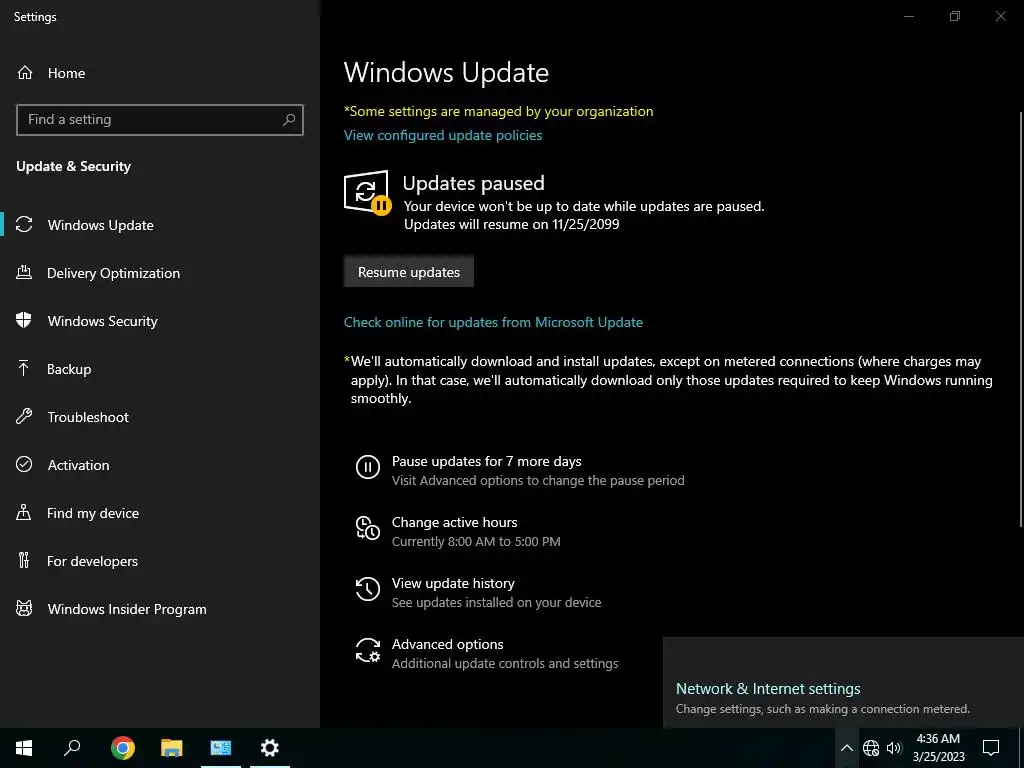Open the notification Action Center icon

tap(991, 748)
